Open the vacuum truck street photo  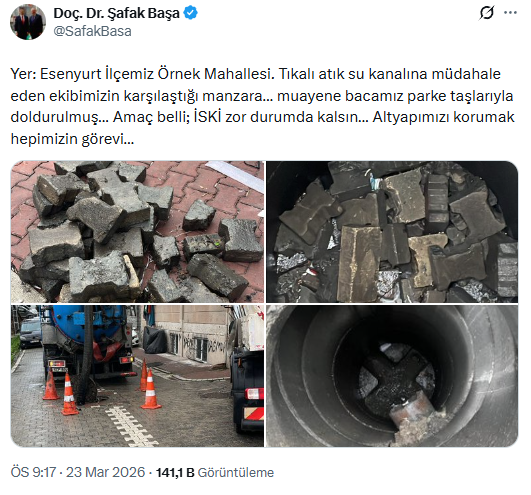137,376
